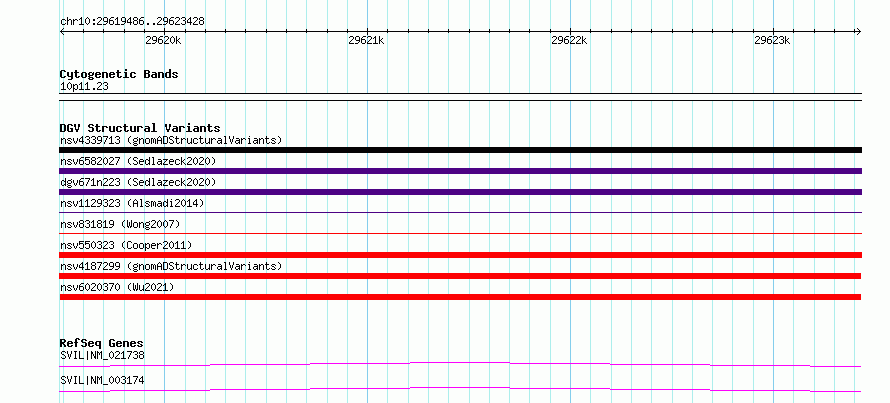Open variant nsv831819 (Wong2007) label

pos(120,224)
